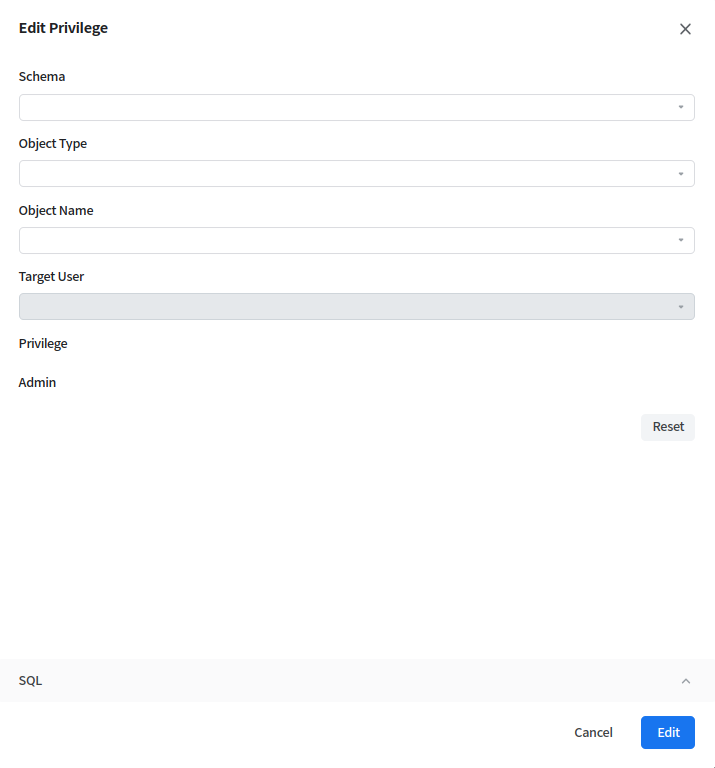The height and width of the screenshot is (768, 715).
Task: Click the SQL section header label
Action: [31, 681]
